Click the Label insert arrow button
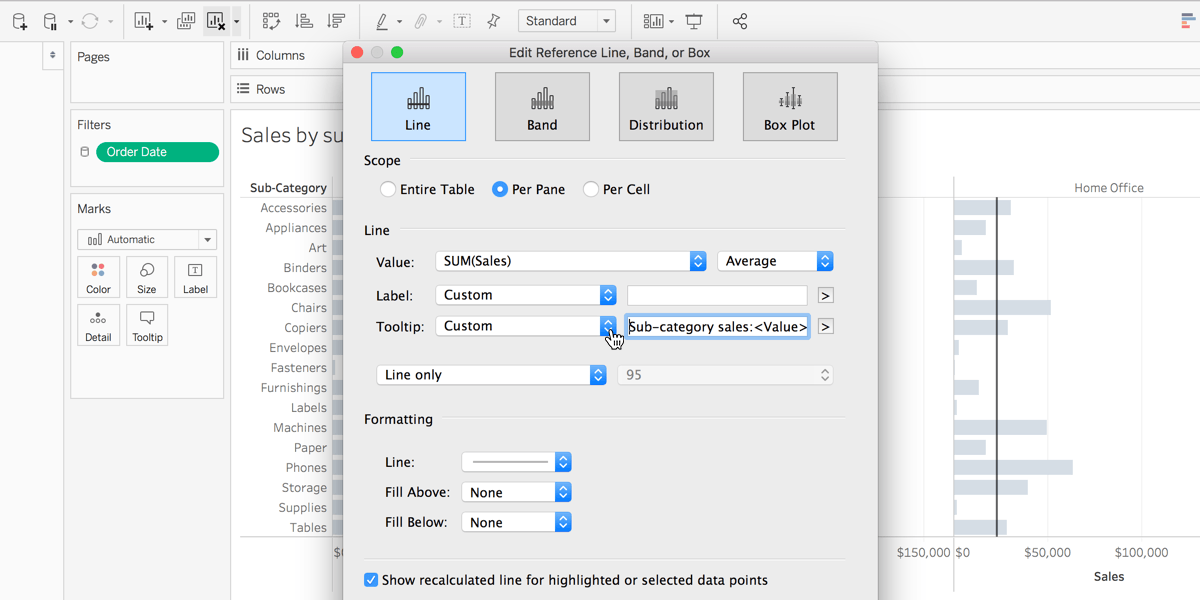The image size is (1200, 600). click(825, 295)
